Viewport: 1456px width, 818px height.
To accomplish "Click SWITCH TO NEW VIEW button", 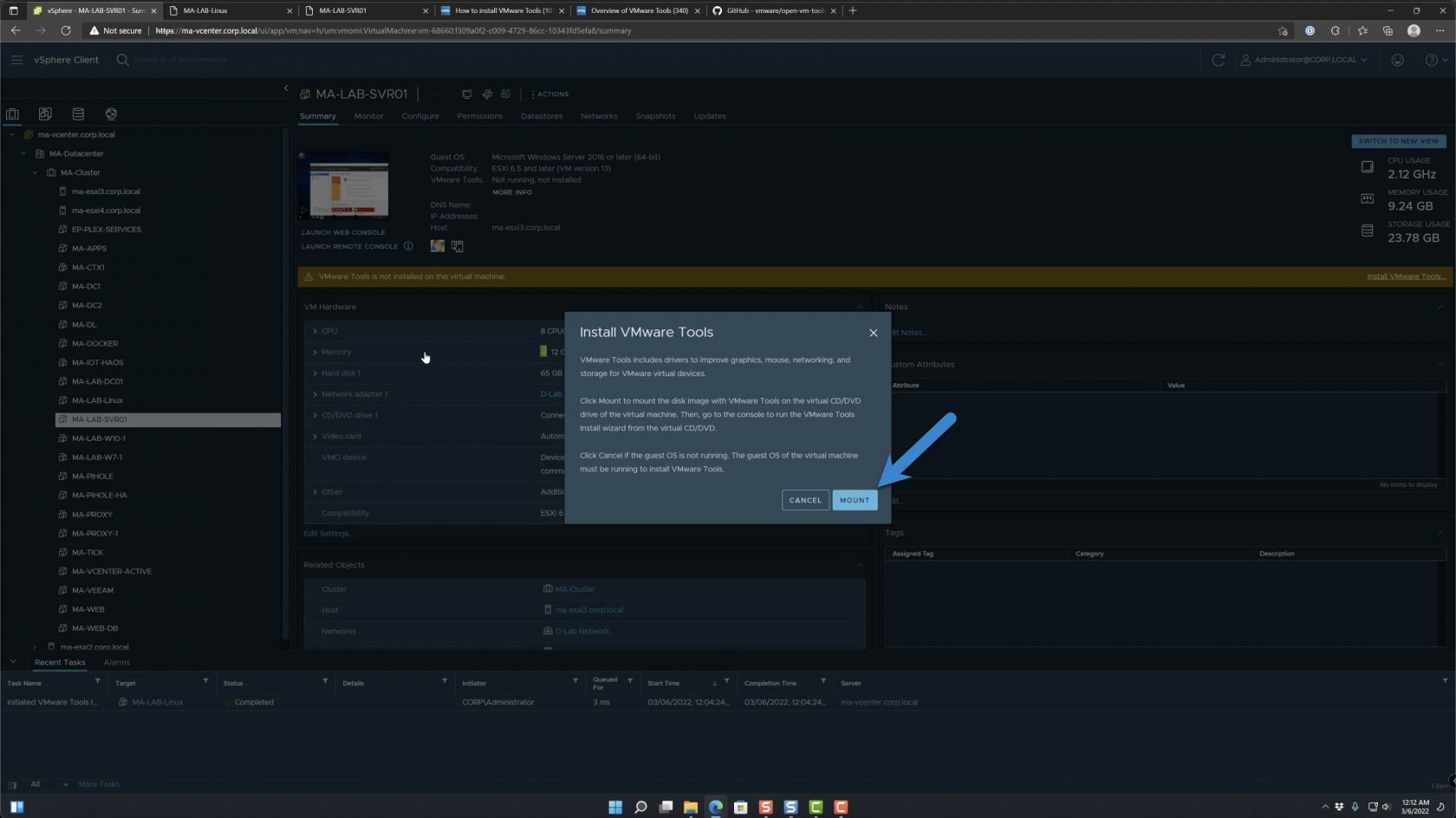I will [x=1398, y=141].
